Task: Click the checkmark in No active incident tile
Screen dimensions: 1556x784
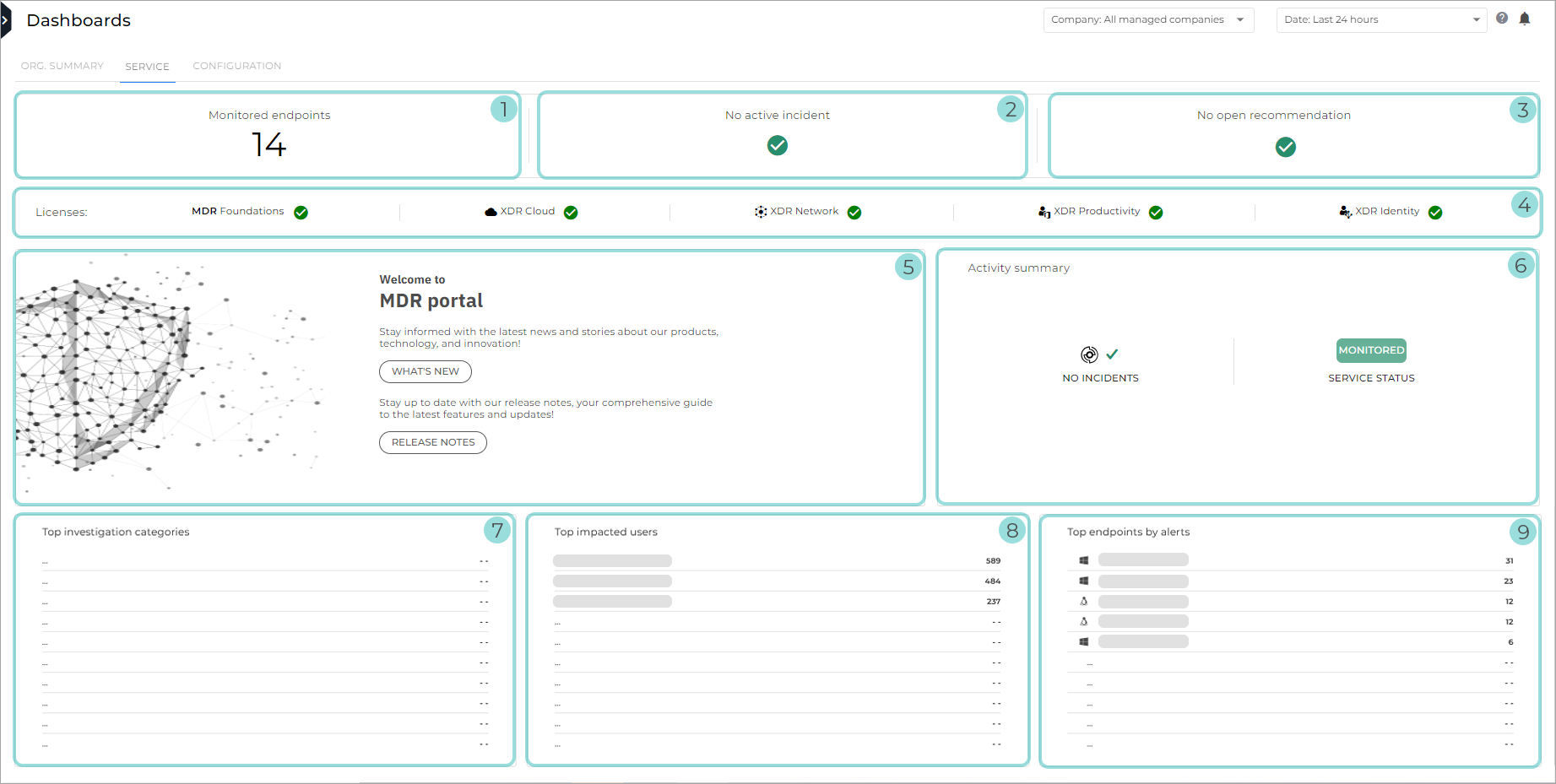Action: coord(777,145)
